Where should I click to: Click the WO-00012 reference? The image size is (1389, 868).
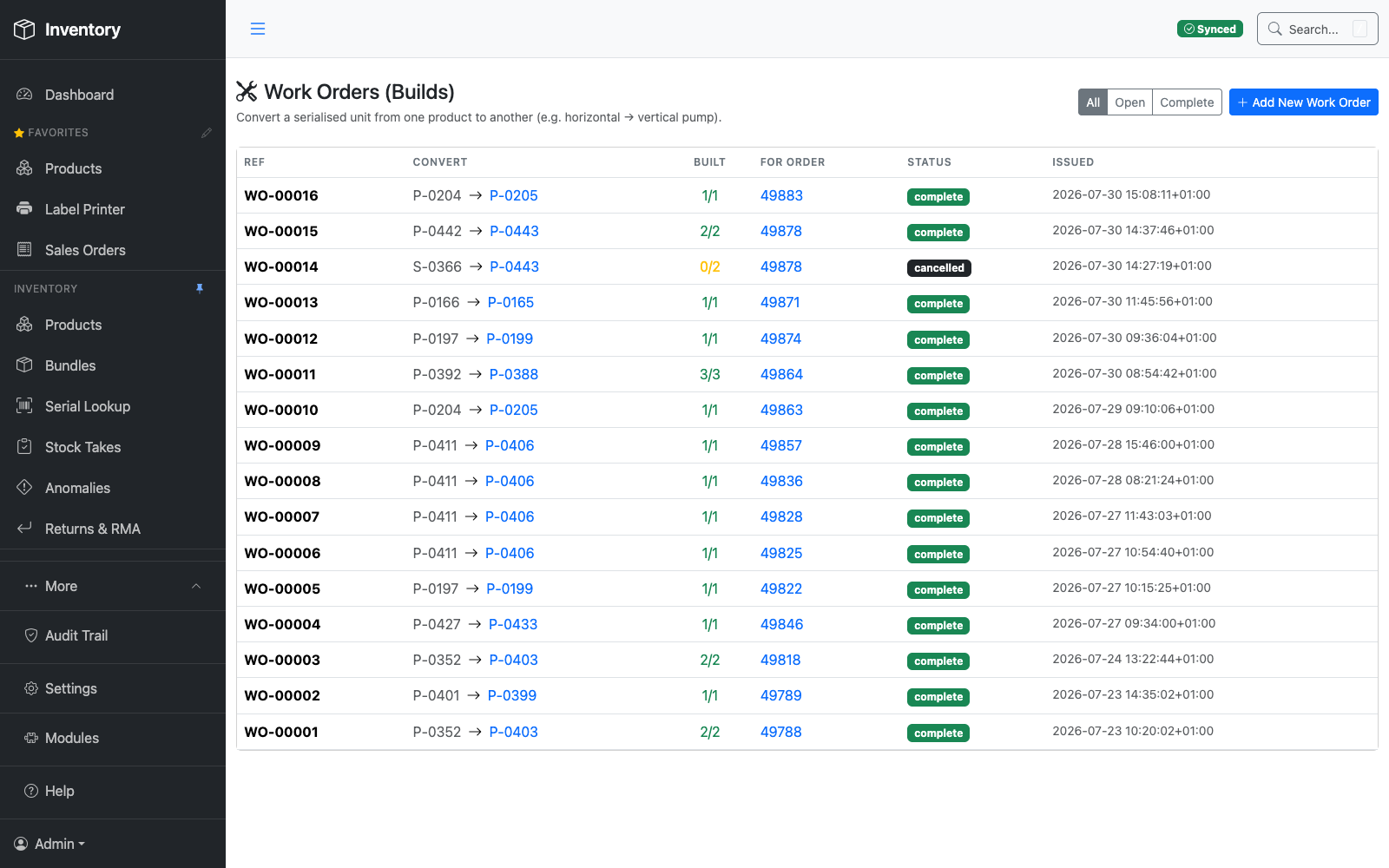(x=281, y=339)
